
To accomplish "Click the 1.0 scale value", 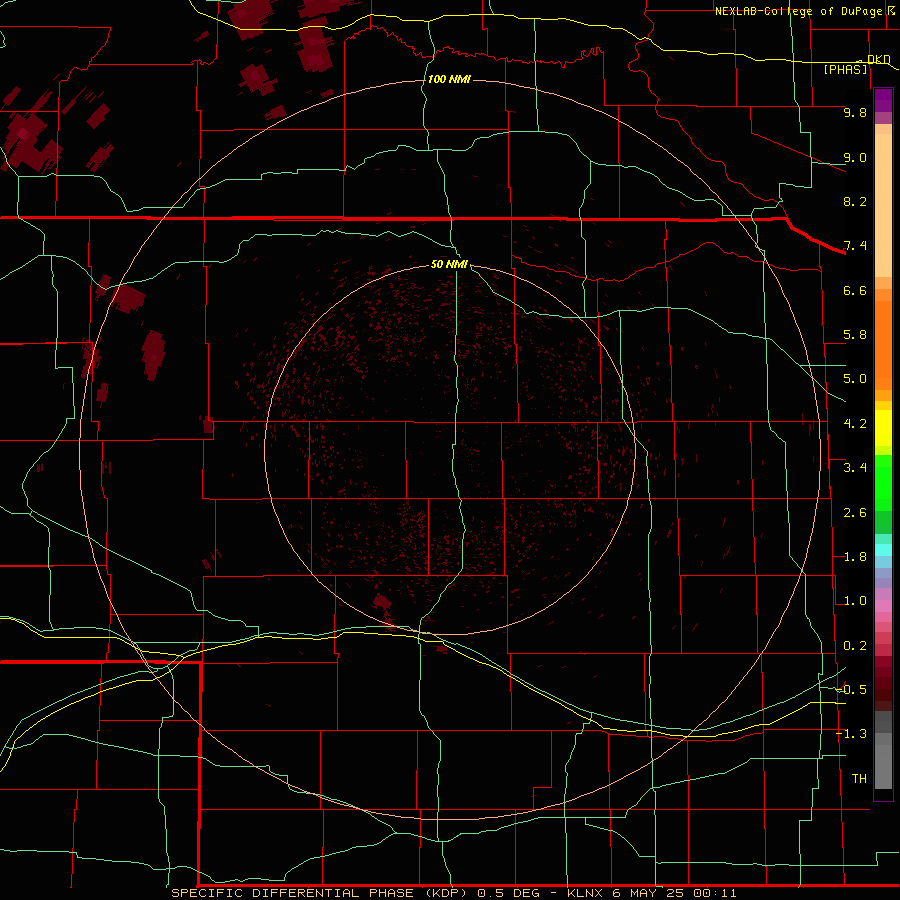I will tap(855, 601).
